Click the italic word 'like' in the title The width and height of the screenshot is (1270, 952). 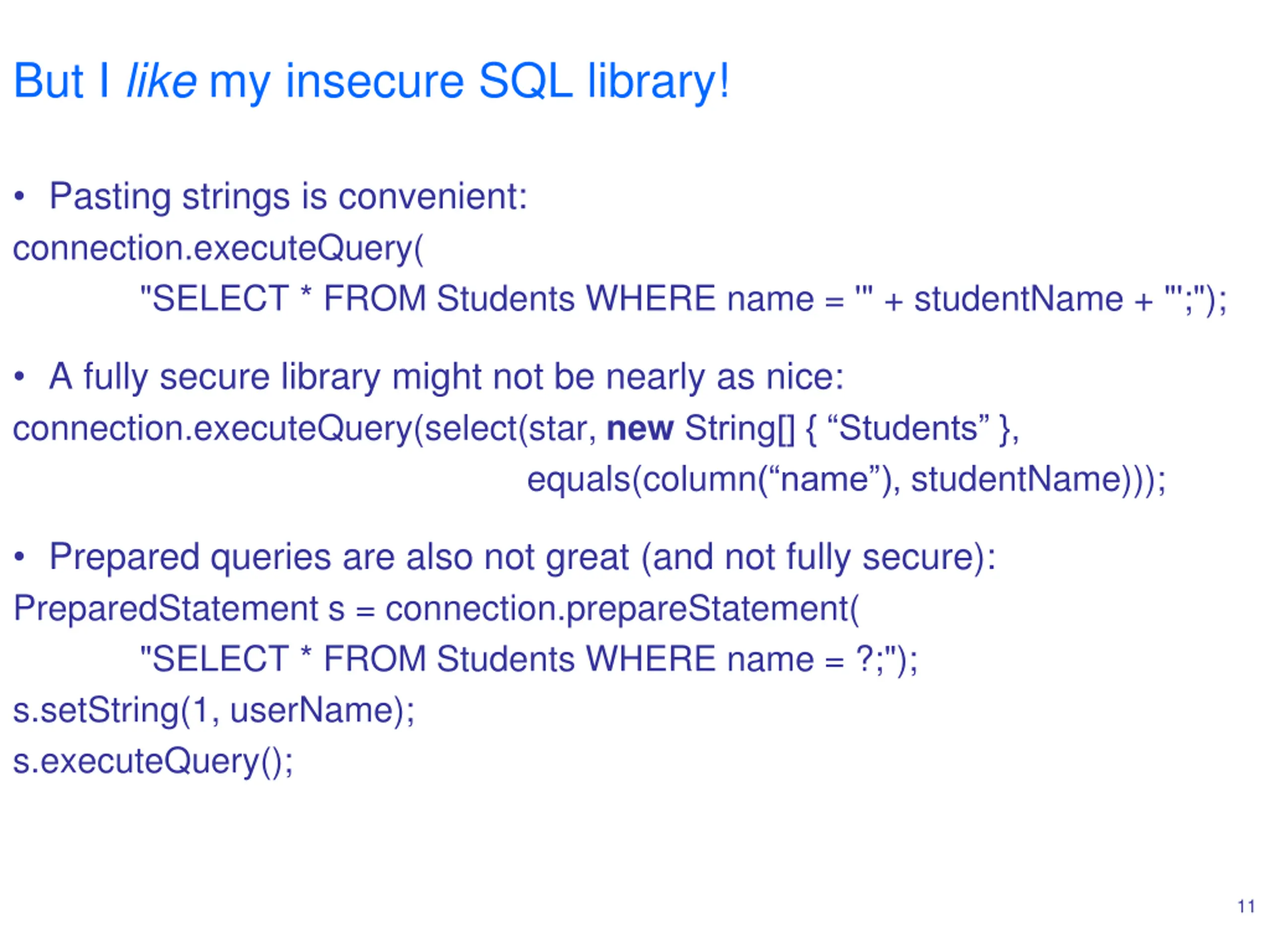pyautogui.click(x=161, y=80)
